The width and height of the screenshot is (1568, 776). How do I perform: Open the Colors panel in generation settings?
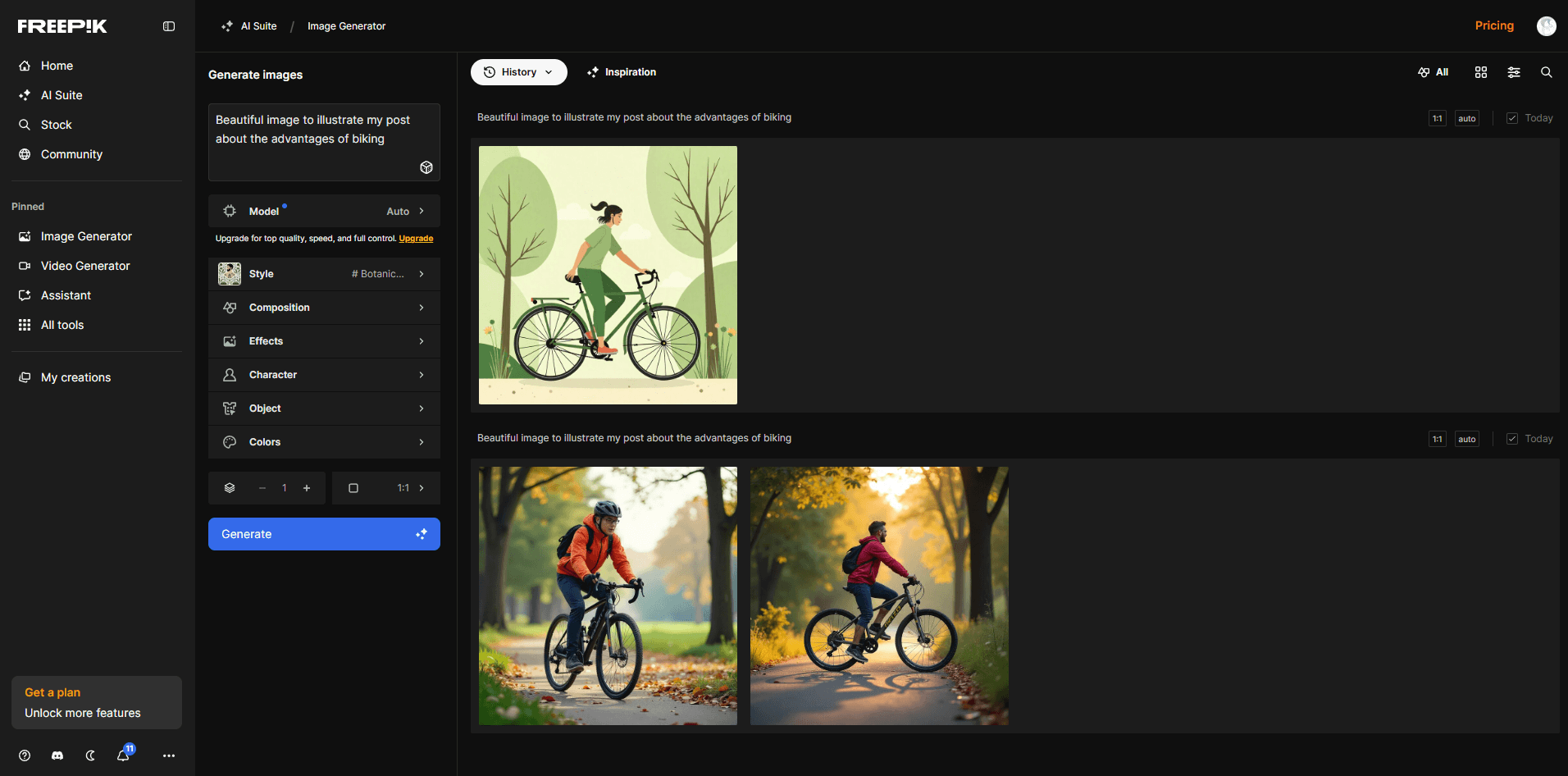324,442
